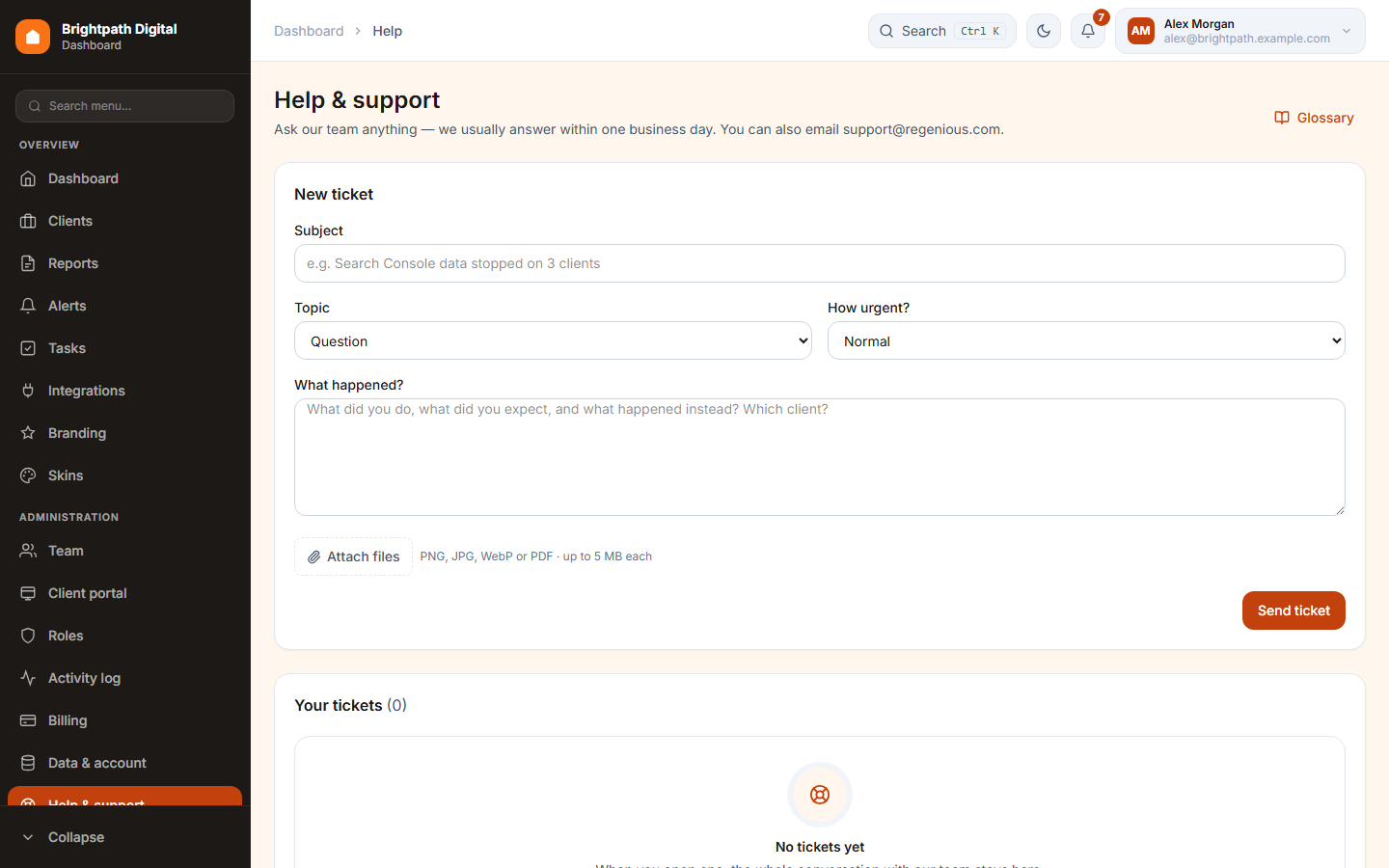Click the Data & account database icon
The image size is (1389, 868).
pos(28,763)
